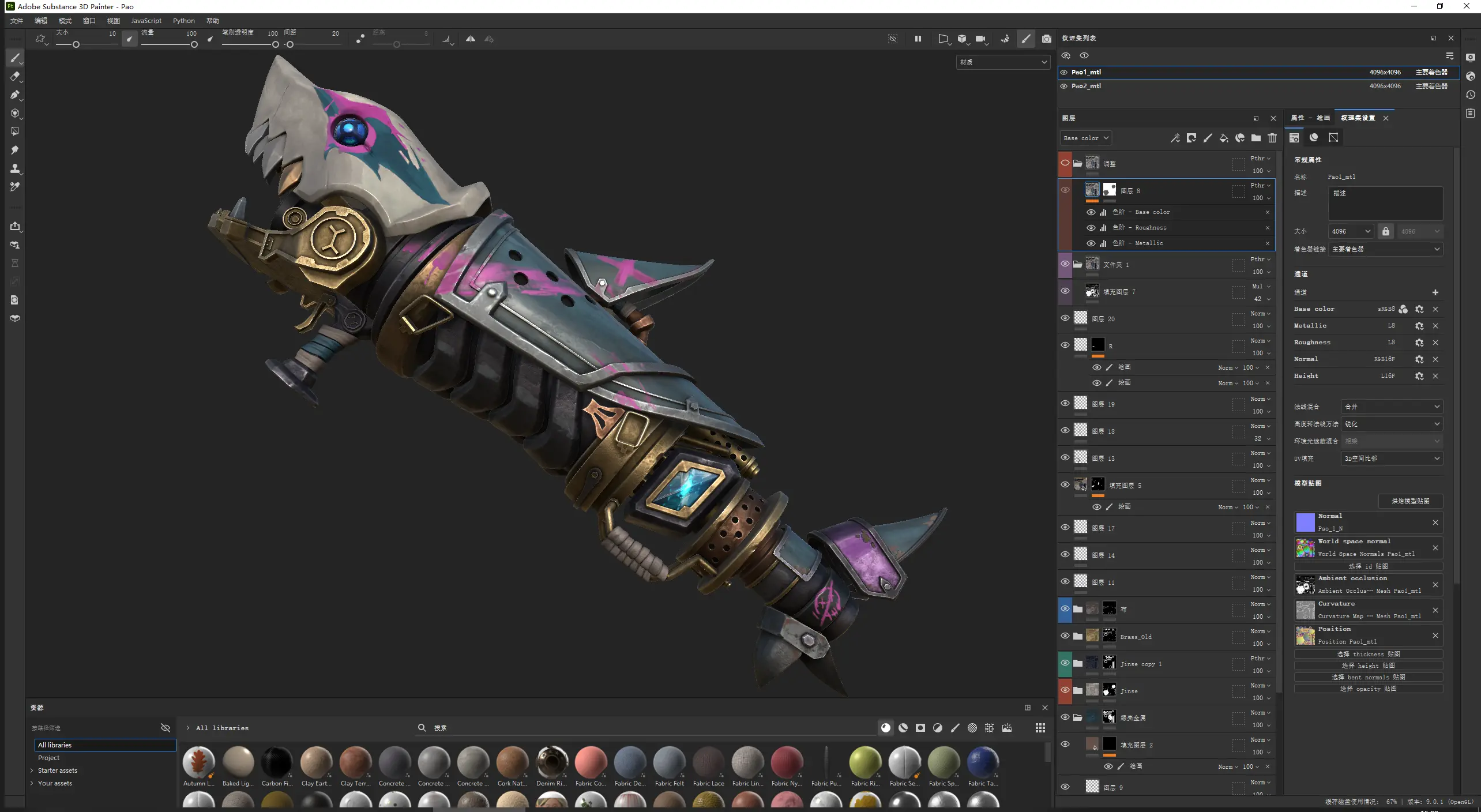Hide the 图层 19 layer
The image size is (1481, 812).
(x=1065, y=403)
